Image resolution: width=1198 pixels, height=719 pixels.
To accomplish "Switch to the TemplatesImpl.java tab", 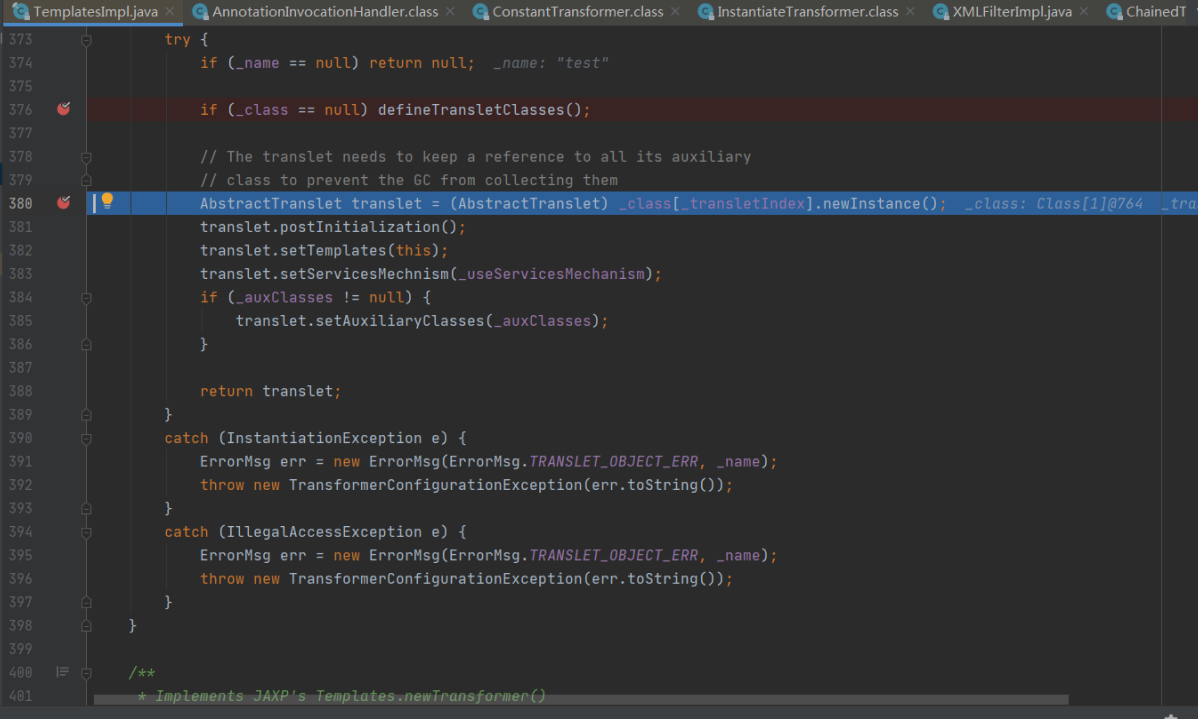I will (x=95, y=11).
